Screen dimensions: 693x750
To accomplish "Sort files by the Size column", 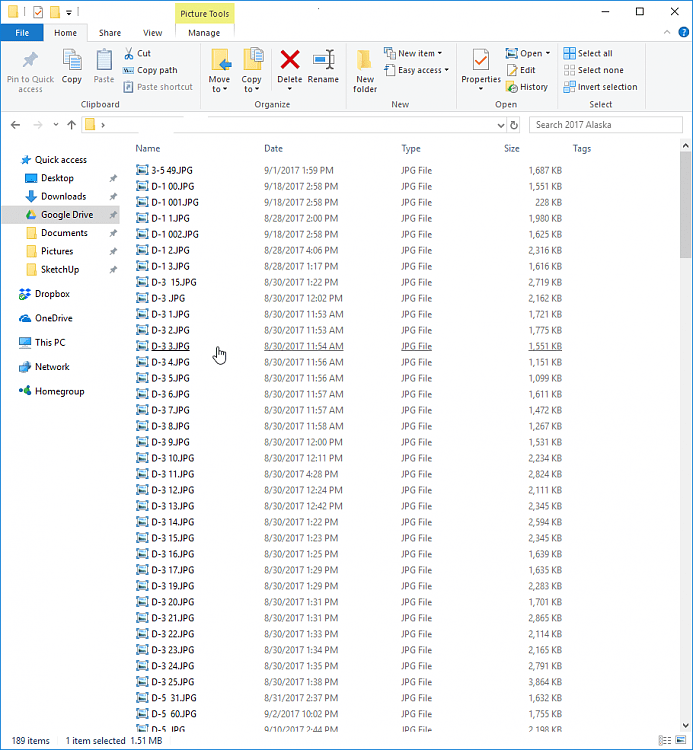I will [512, 148].
